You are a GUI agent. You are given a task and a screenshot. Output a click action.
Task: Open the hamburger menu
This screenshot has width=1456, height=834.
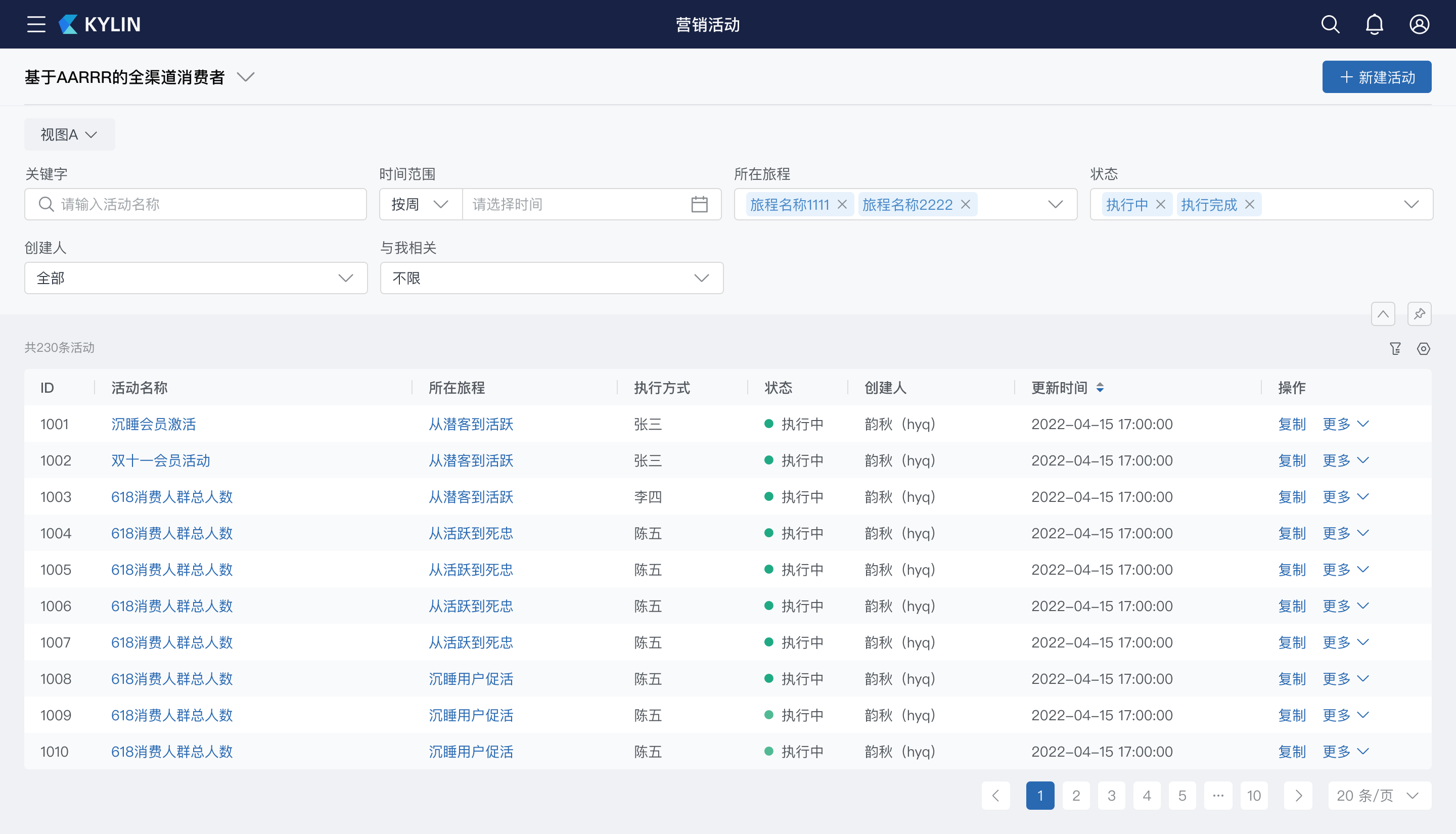click(36, 24)
